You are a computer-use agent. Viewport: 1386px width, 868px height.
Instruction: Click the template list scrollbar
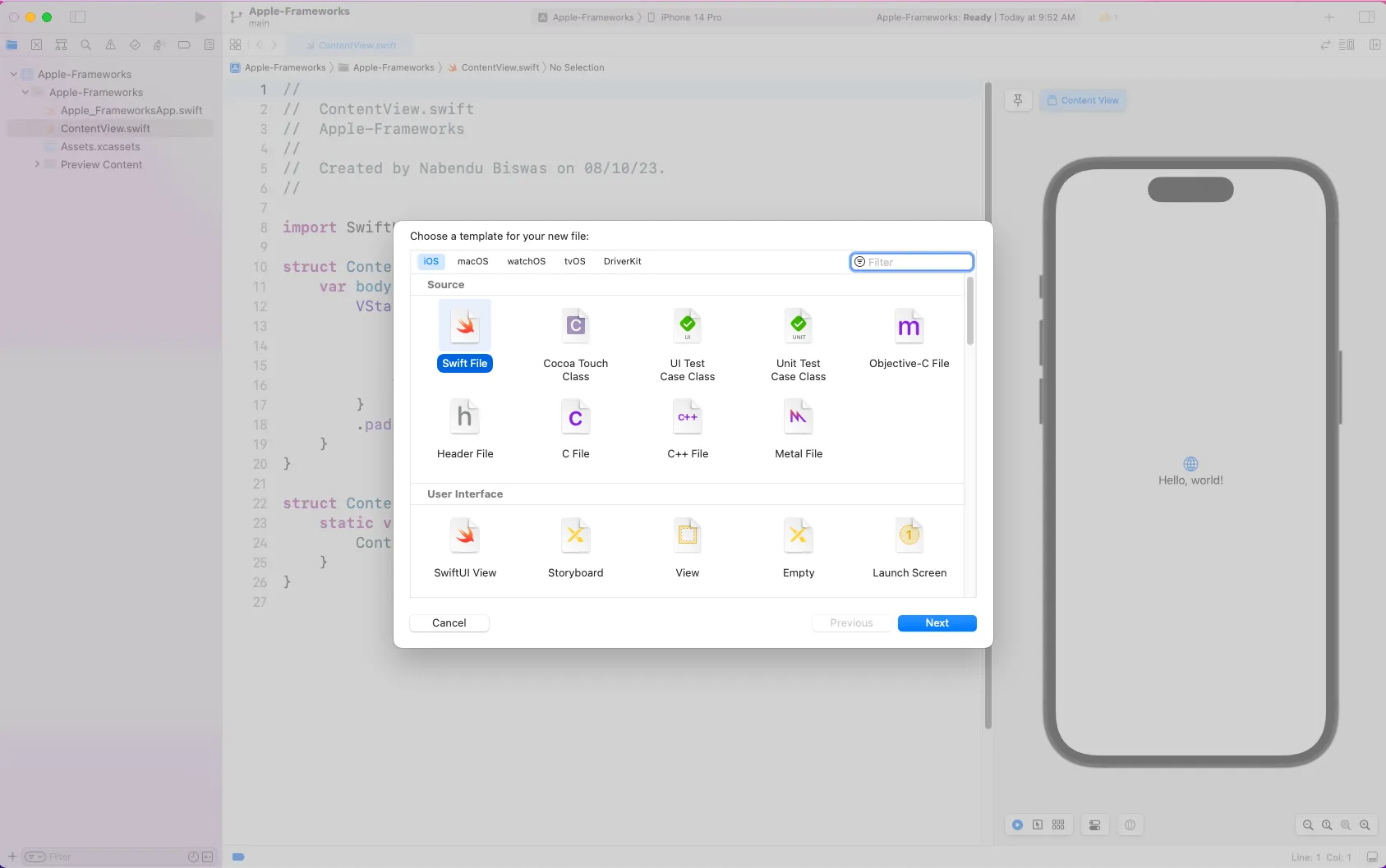tap(970, 310)
